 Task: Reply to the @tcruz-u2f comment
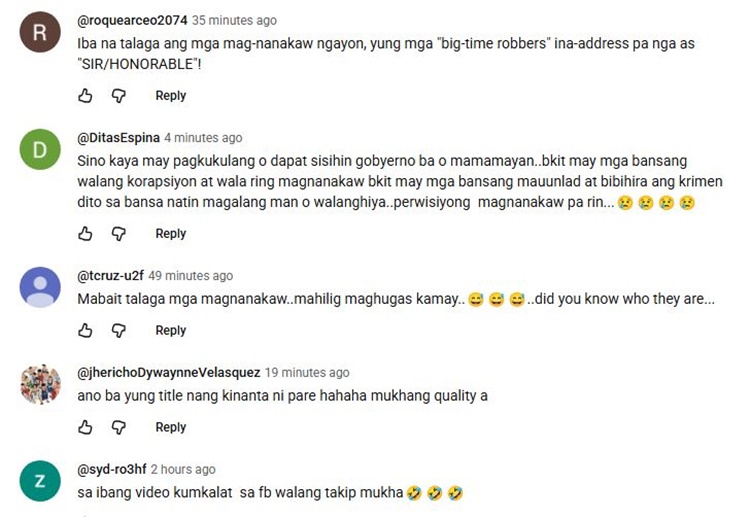pos(171,330)
